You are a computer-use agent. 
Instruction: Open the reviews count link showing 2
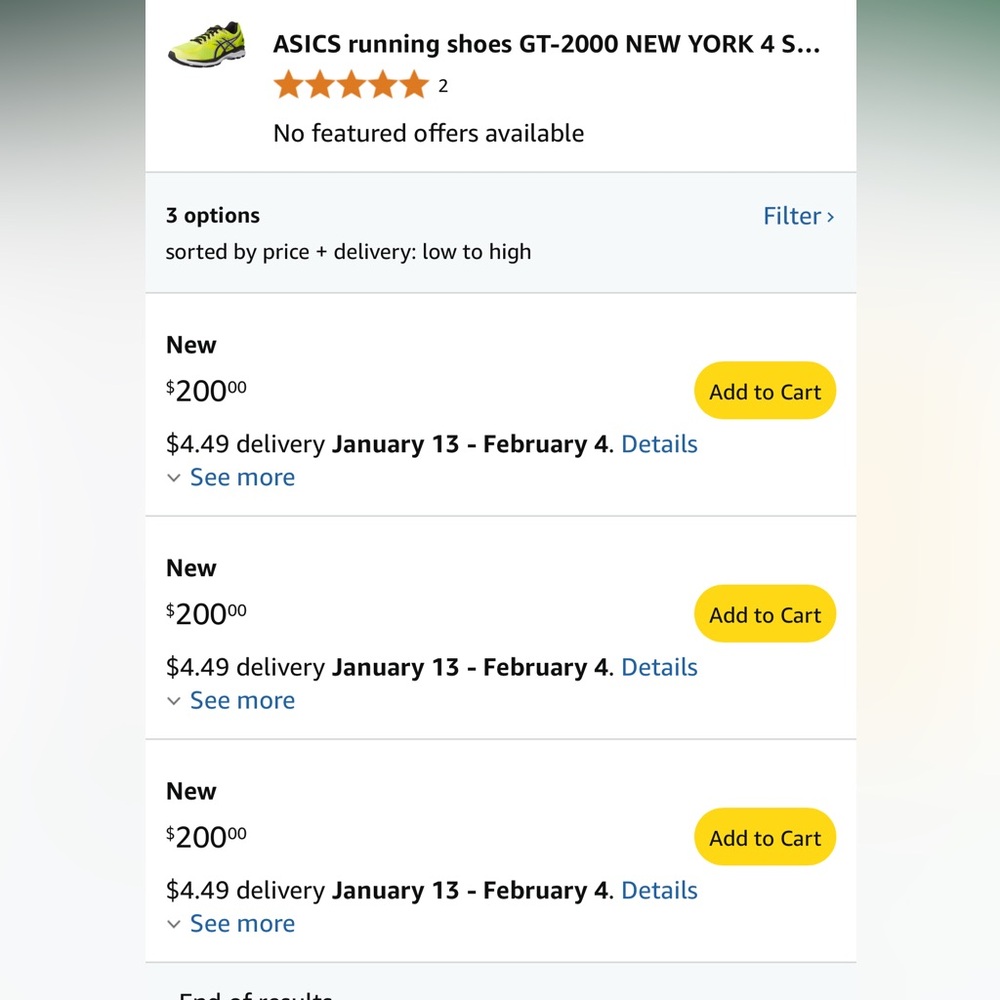[x=442, y=86]
